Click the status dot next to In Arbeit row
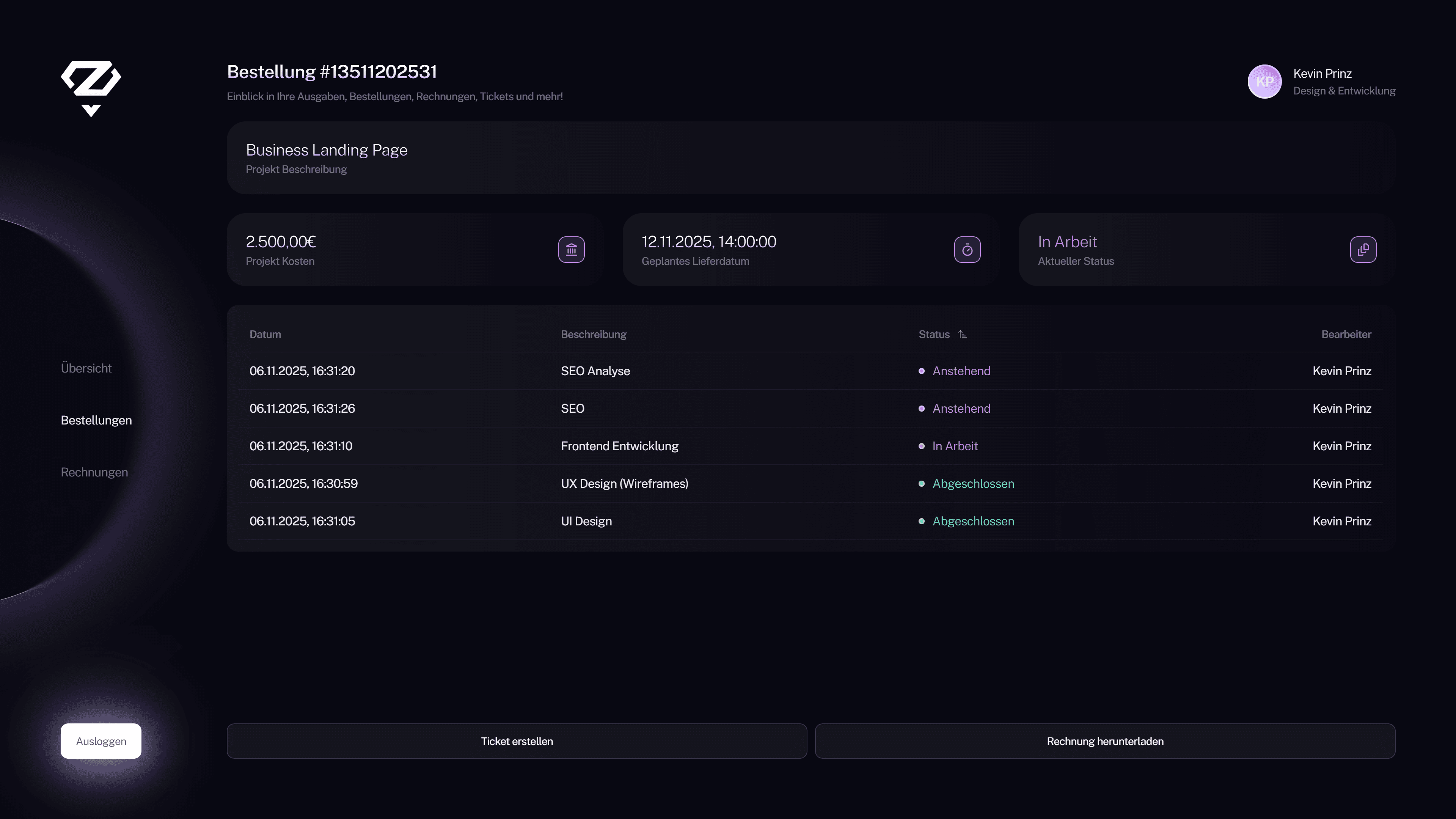 tap(921, 446)
